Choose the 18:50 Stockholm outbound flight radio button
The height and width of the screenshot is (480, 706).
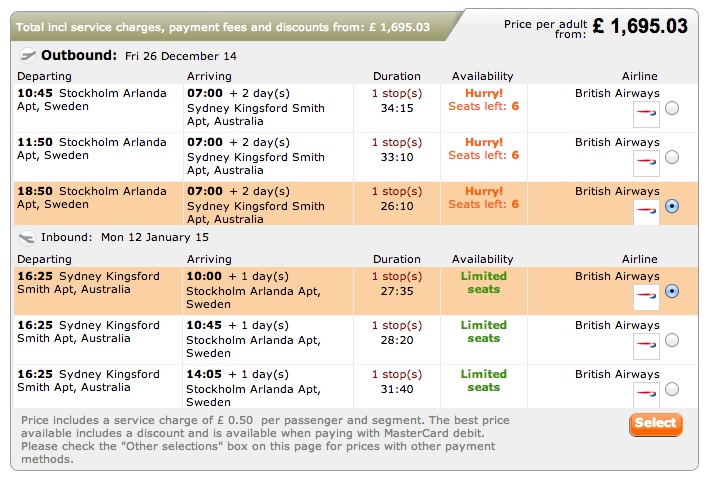[672, 206]
